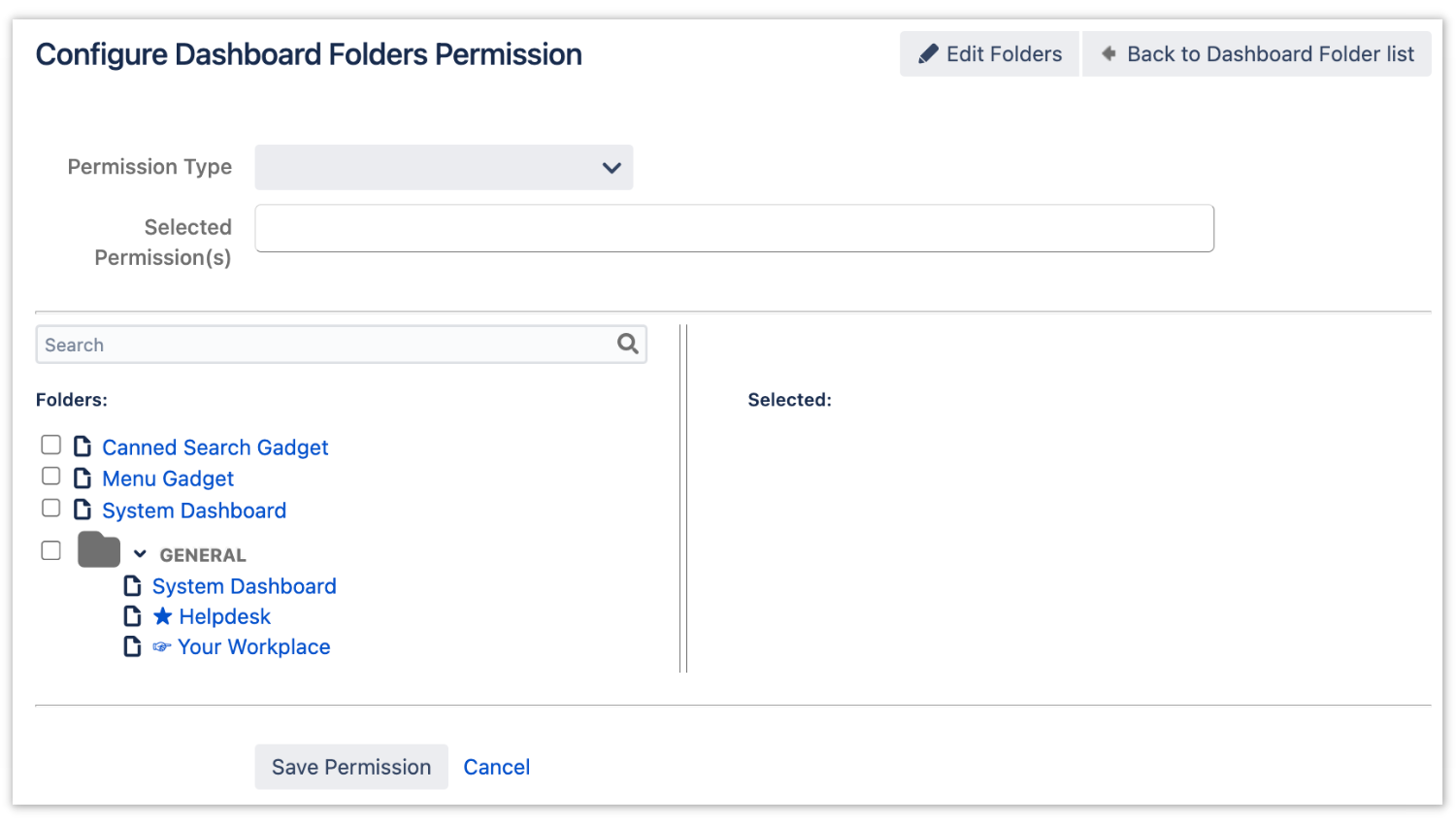Enable the top-level System Dashboard checkbox
Screen dimensions: 1456x825
51,509
